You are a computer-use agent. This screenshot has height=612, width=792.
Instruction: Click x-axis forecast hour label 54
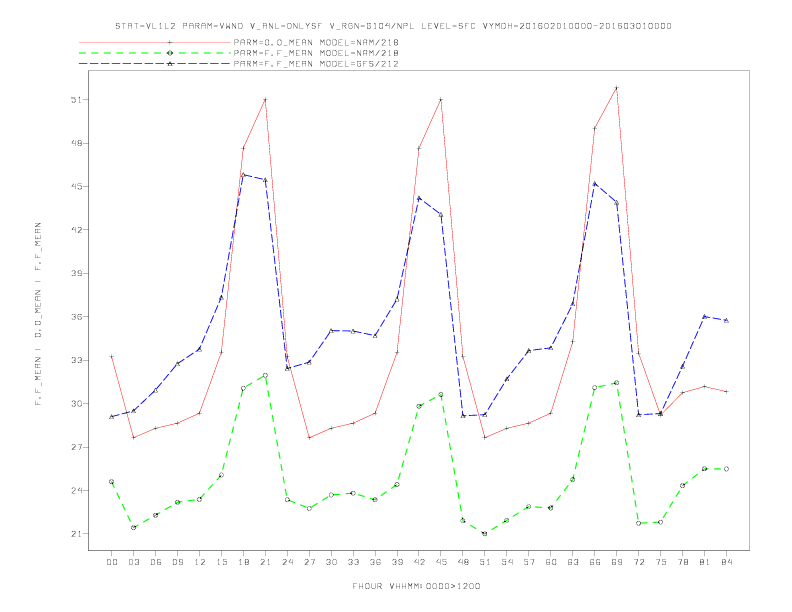click(507, 562)
